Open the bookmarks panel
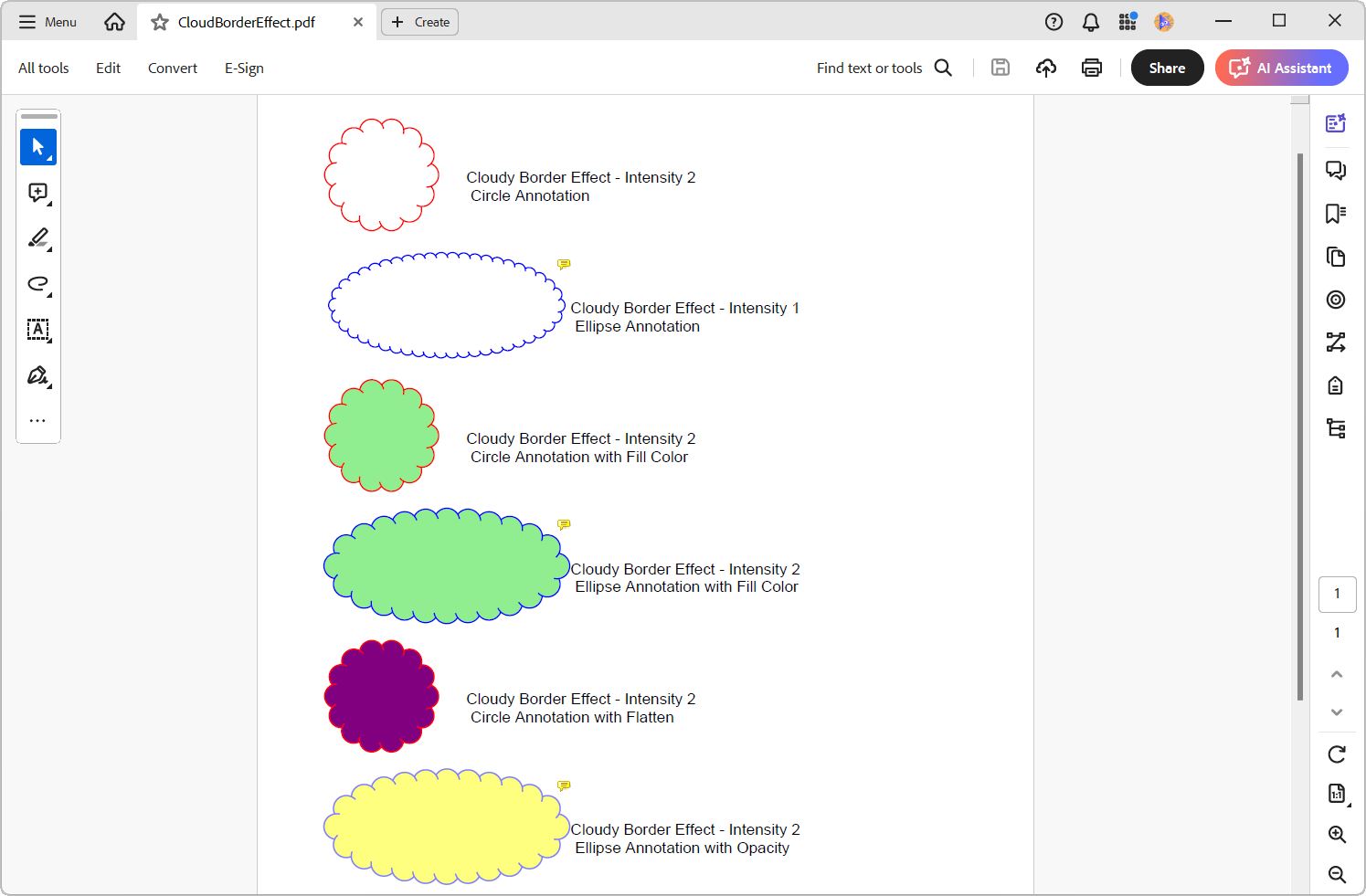 [1336, 214]
